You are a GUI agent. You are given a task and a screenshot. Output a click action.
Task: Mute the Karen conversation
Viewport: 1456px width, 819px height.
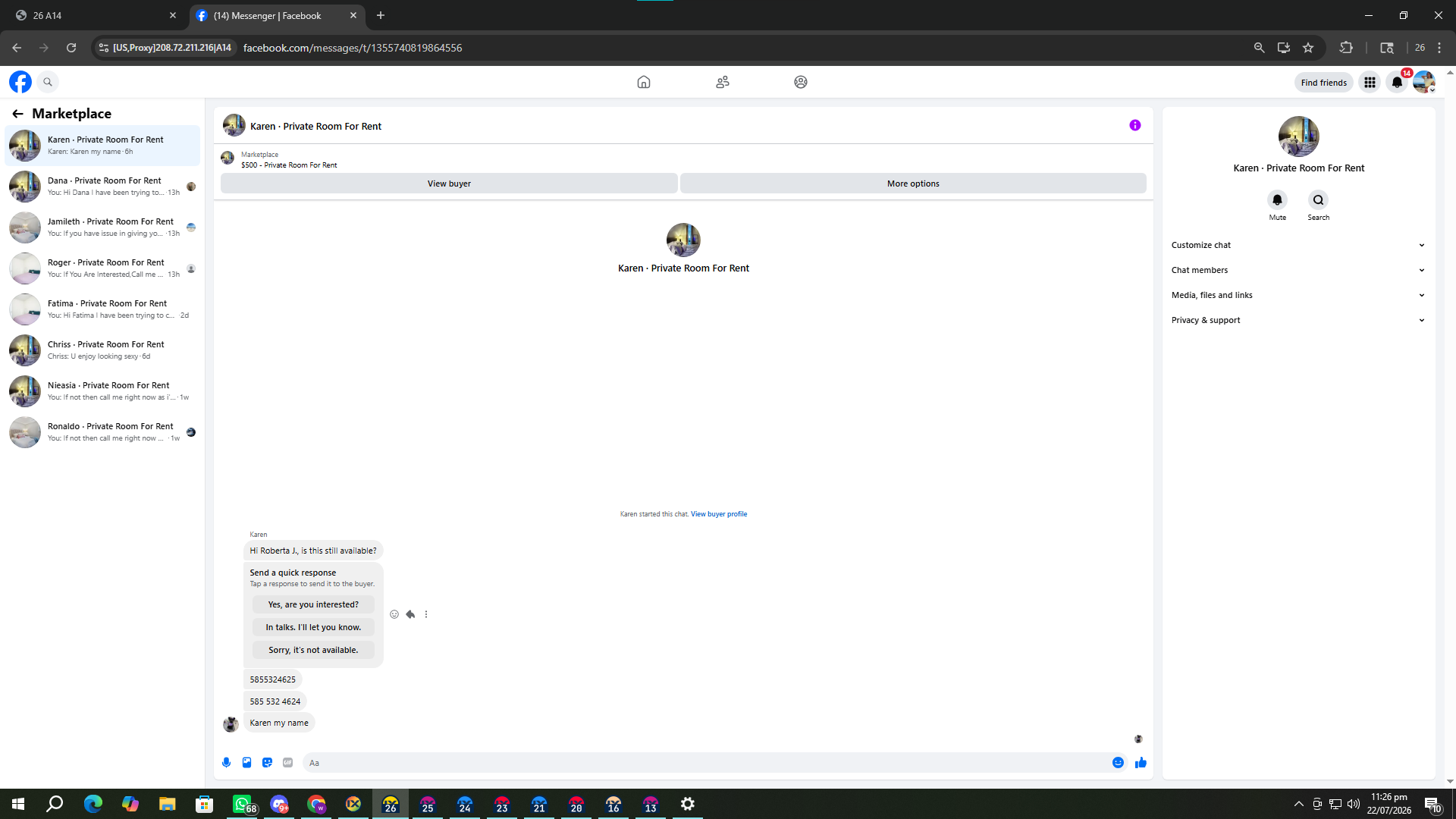coord(1278,200)
